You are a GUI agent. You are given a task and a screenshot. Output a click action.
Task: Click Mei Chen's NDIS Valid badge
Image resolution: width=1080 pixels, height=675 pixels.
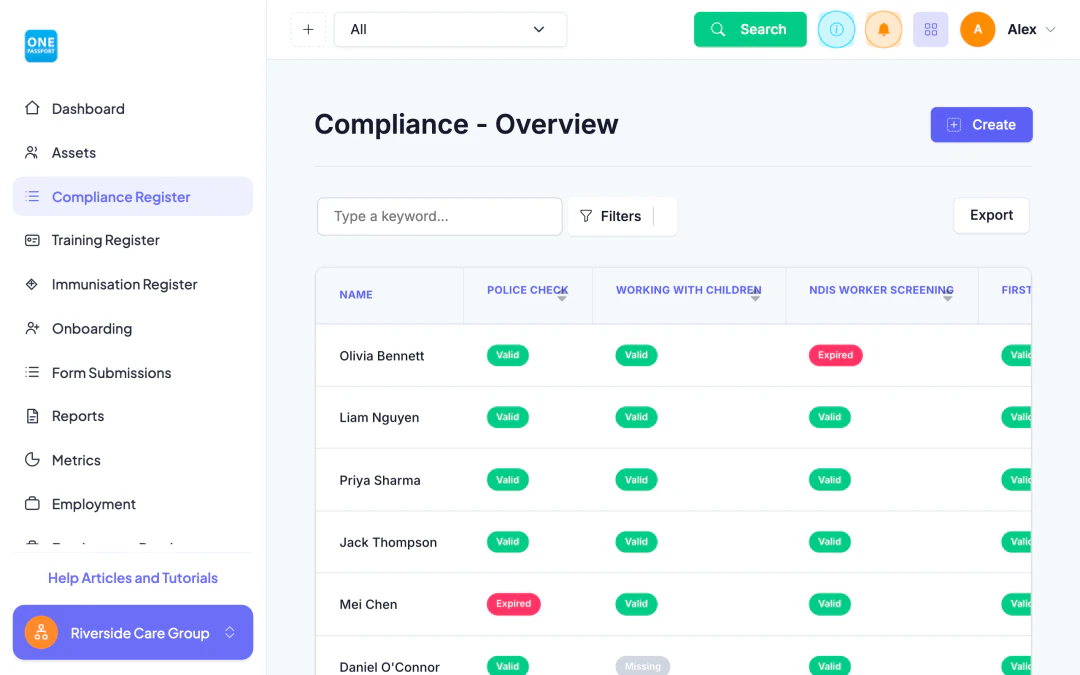pyautogui.click(x=829, y=603)
